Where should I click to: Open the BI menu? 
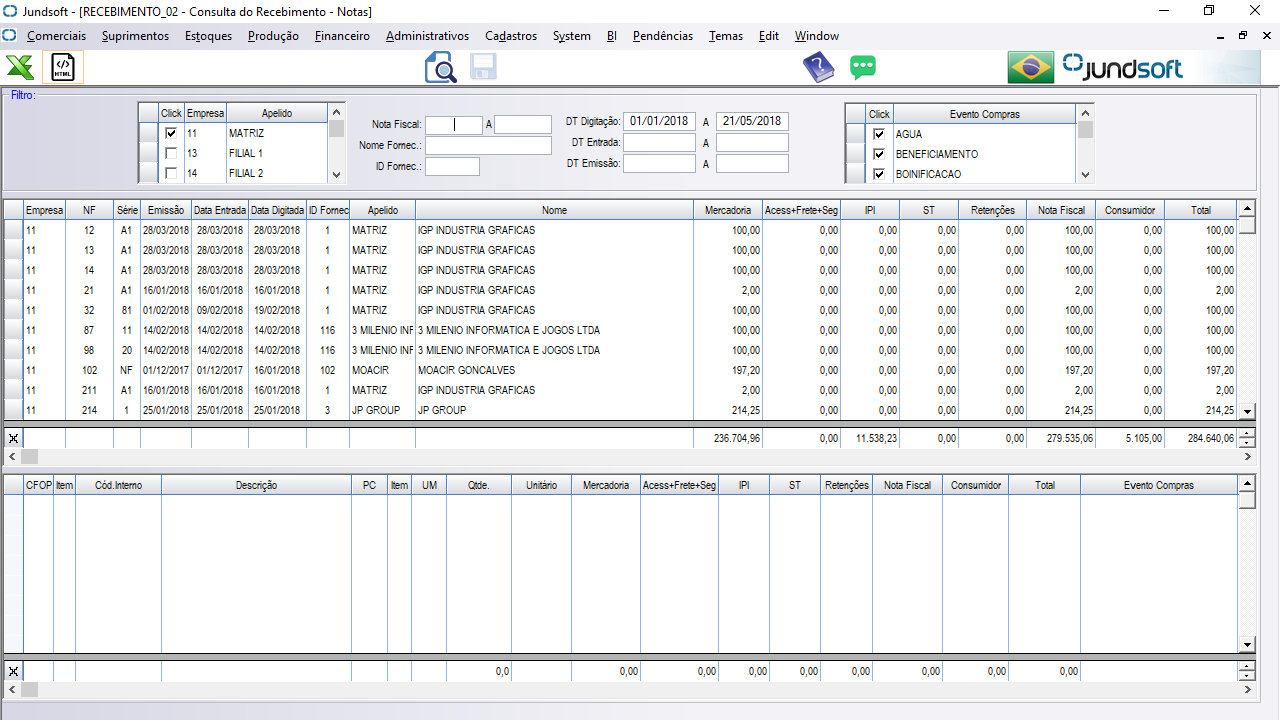612,36
